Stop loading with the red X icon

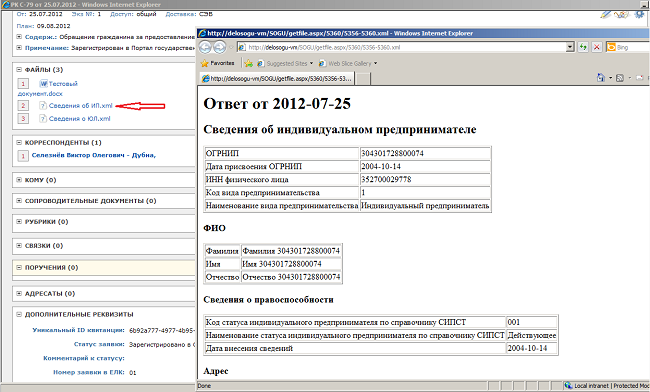[597, 47]
